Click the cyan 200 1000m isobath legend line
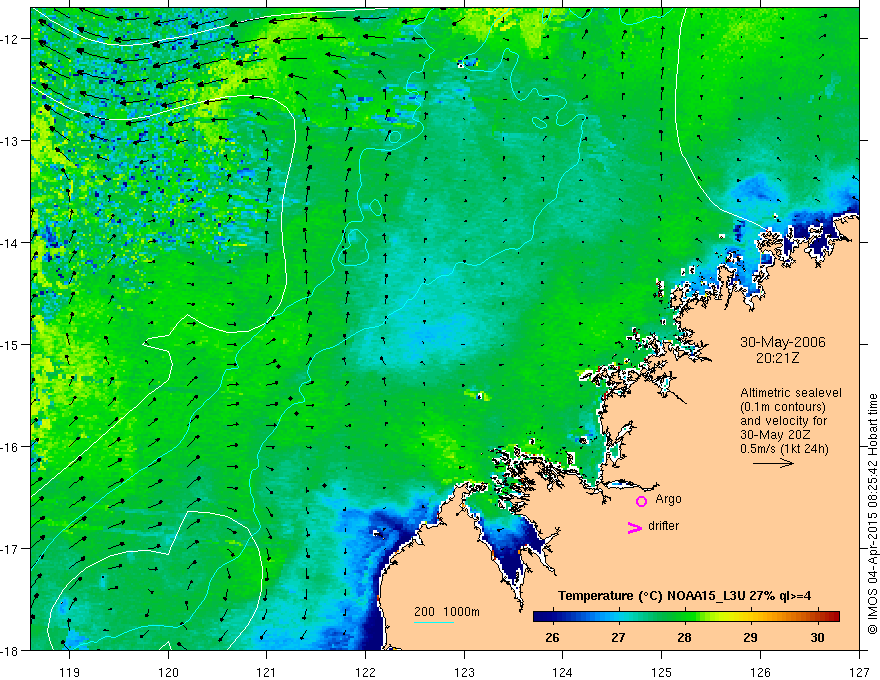 point(434,622)
